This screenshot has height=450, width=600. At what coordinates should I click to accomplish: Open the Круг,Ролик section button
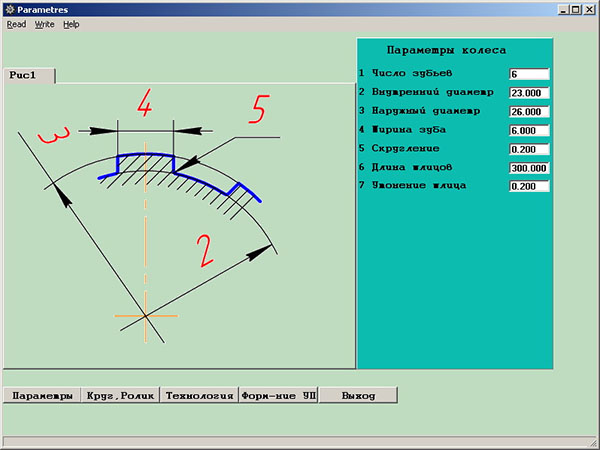120,396
